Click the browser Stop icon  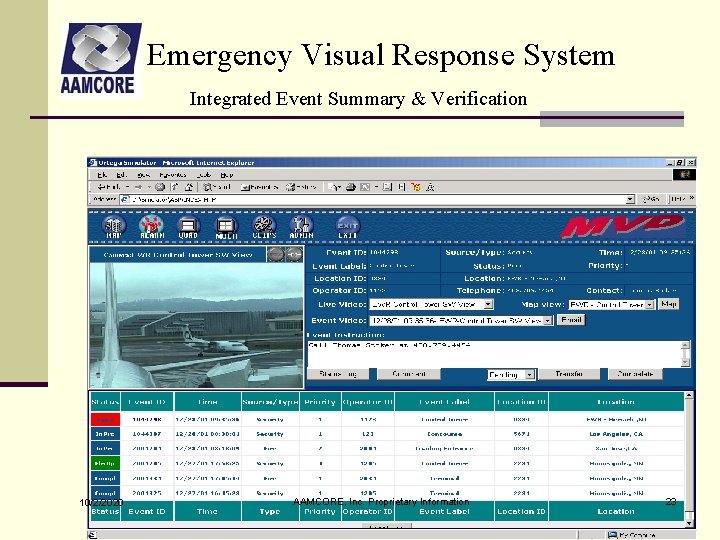[160, 187]
